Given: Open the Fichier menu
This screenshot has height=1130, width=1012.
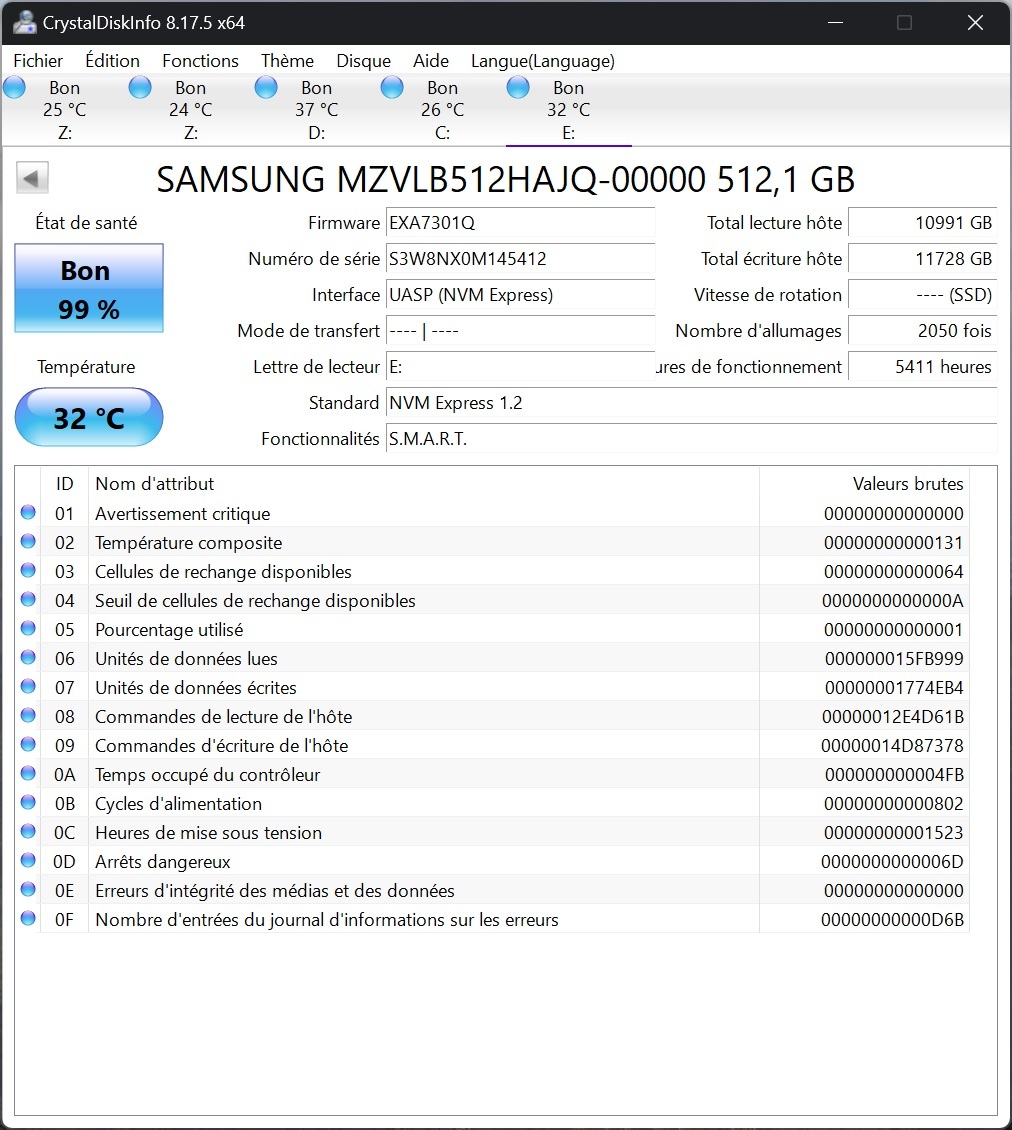Looking at the screenshot, I should [38, 61].
